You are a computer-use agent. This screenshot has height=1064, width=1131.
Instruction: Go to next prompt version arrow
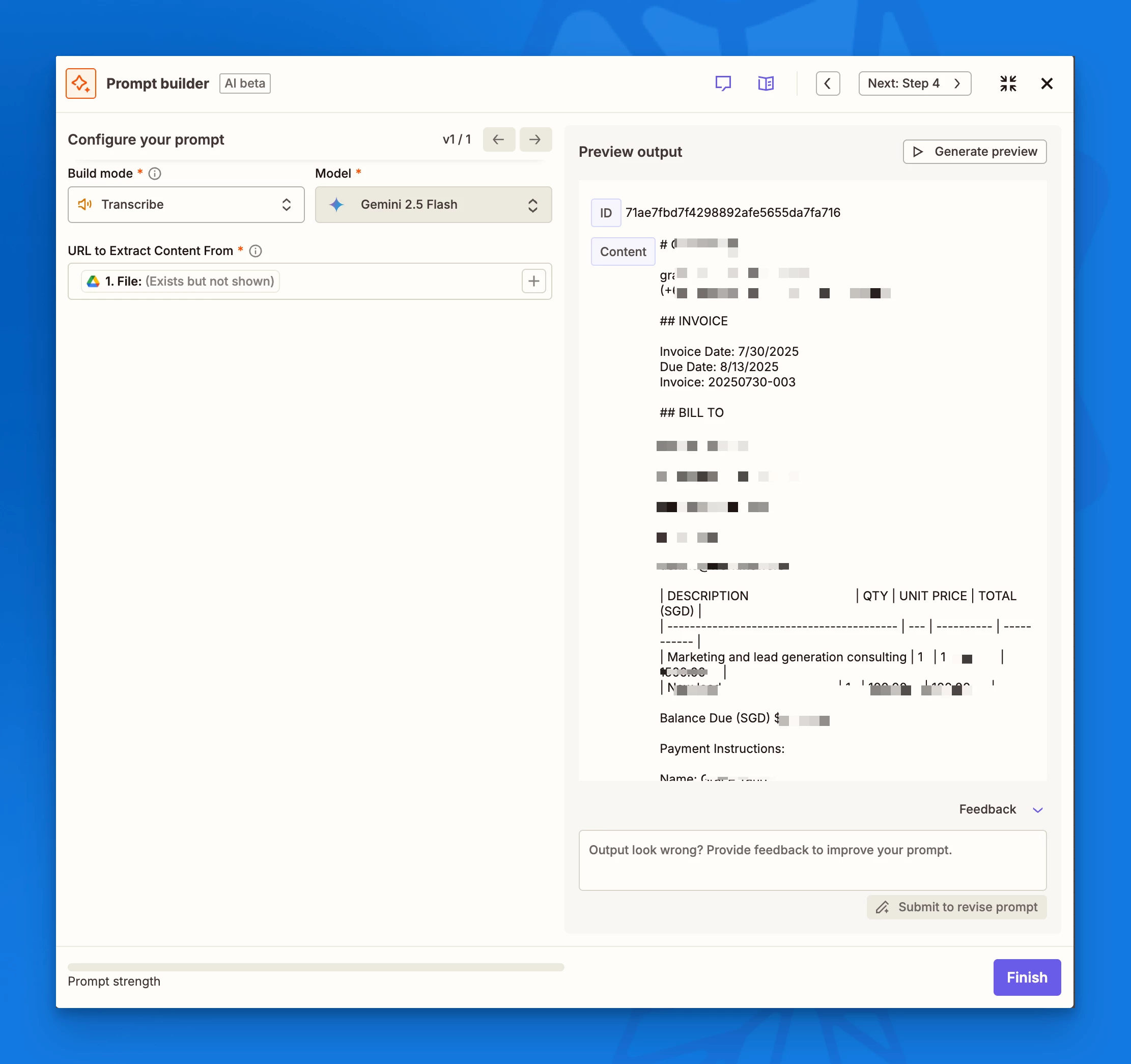[535, 139]
